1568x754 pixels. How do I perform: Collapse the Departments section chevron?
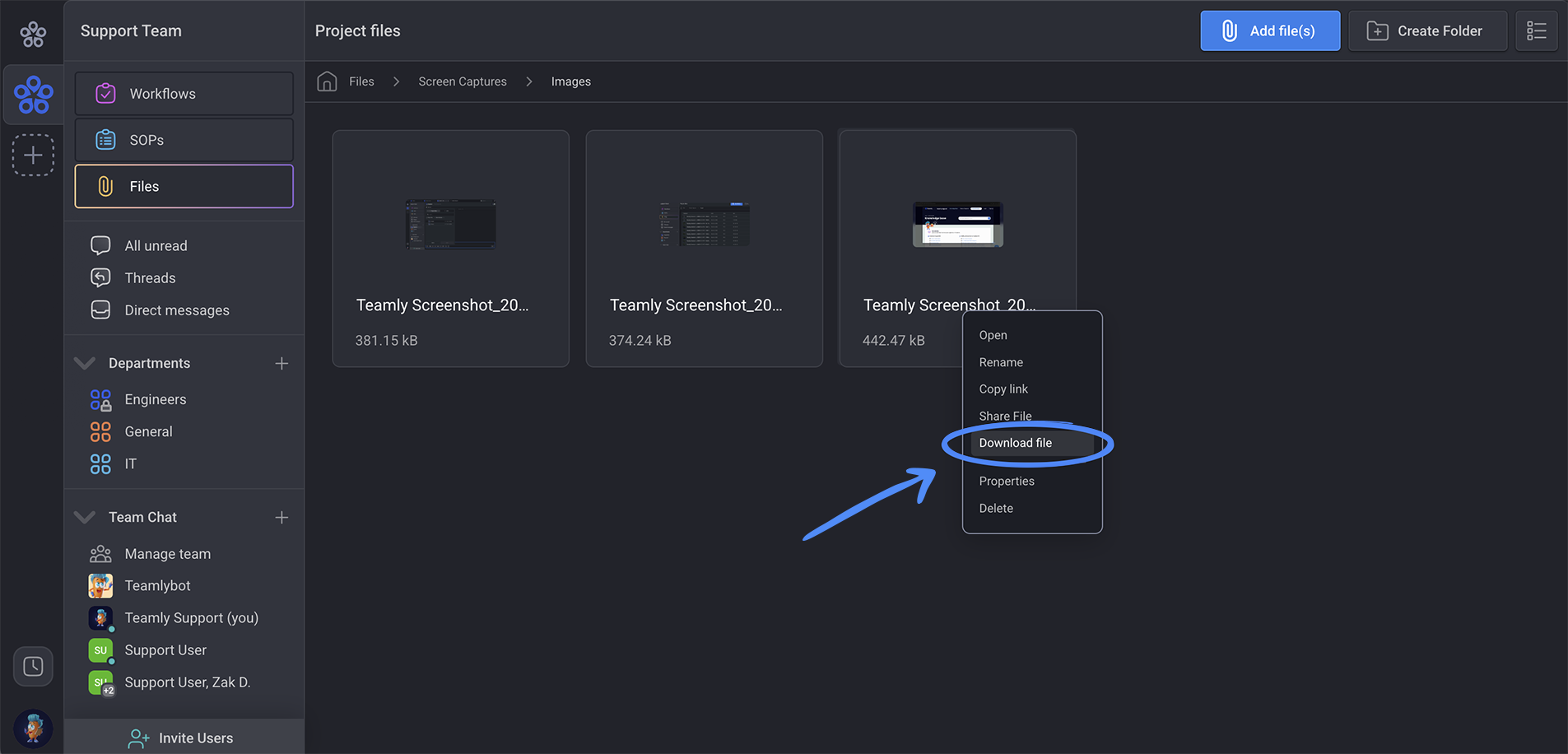coord(84,363)
